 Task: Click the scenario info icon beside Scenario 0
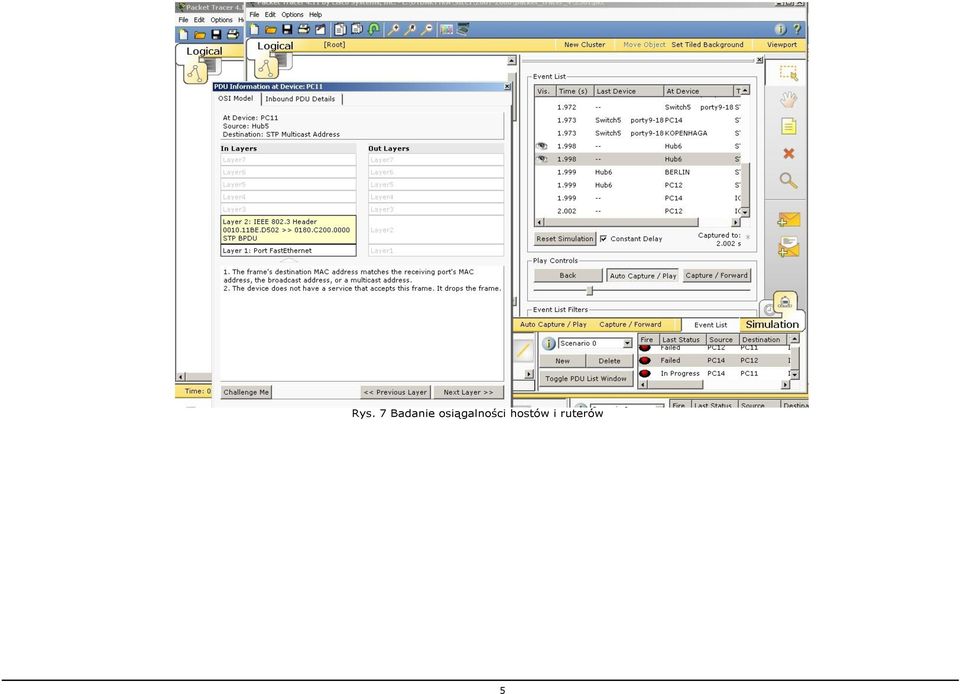point(549,344)
